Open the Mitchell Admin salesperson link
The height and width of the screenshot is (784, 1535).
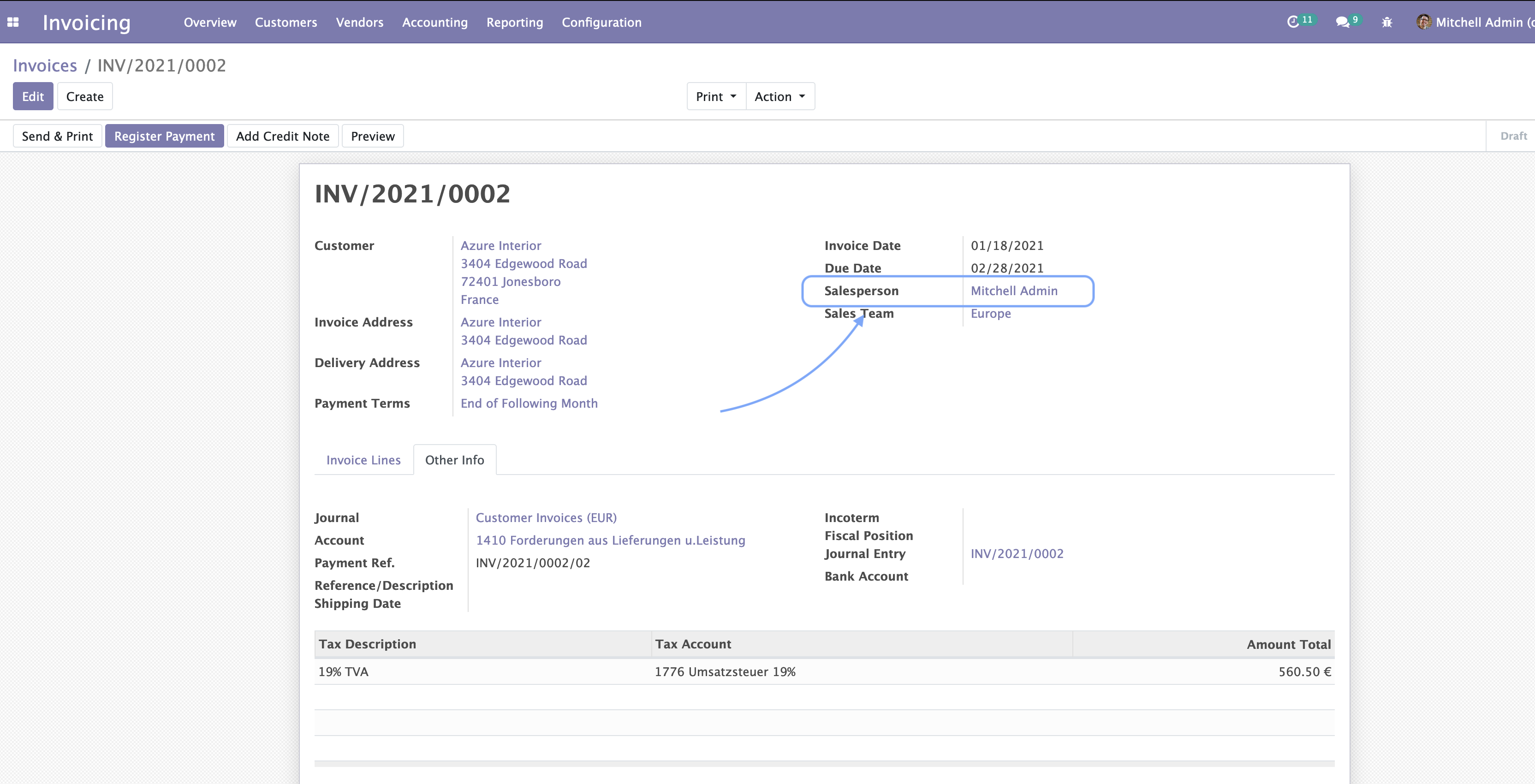point(1014,291)
